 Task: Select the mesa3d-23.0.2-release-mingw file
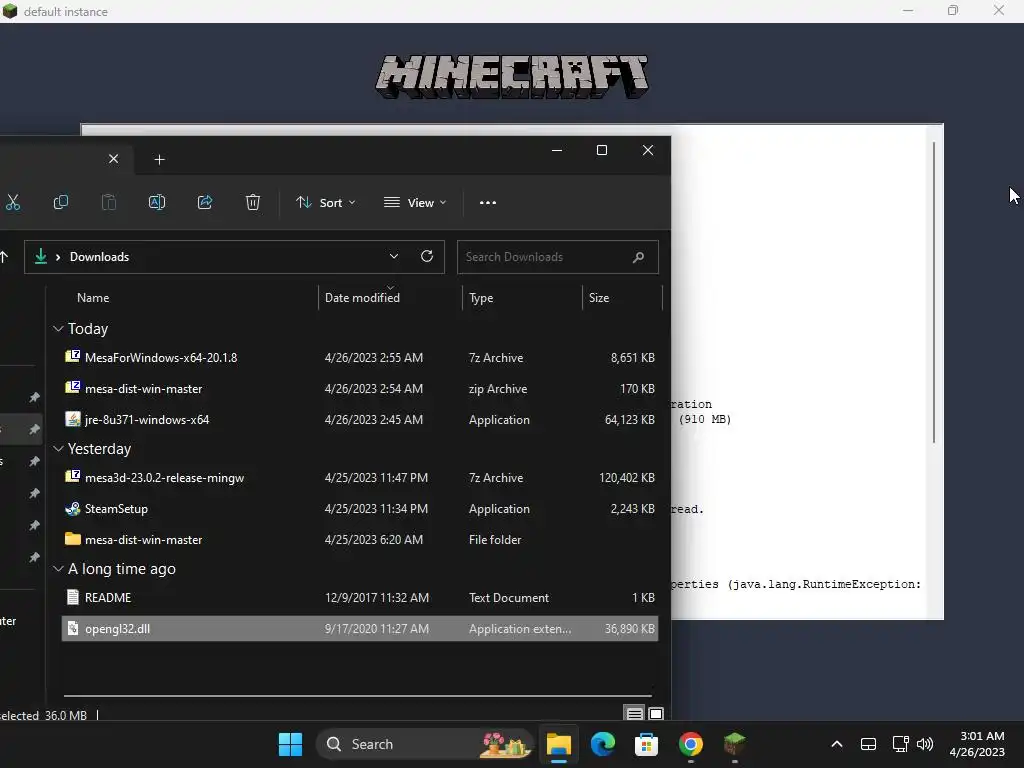tap(360, 477)
